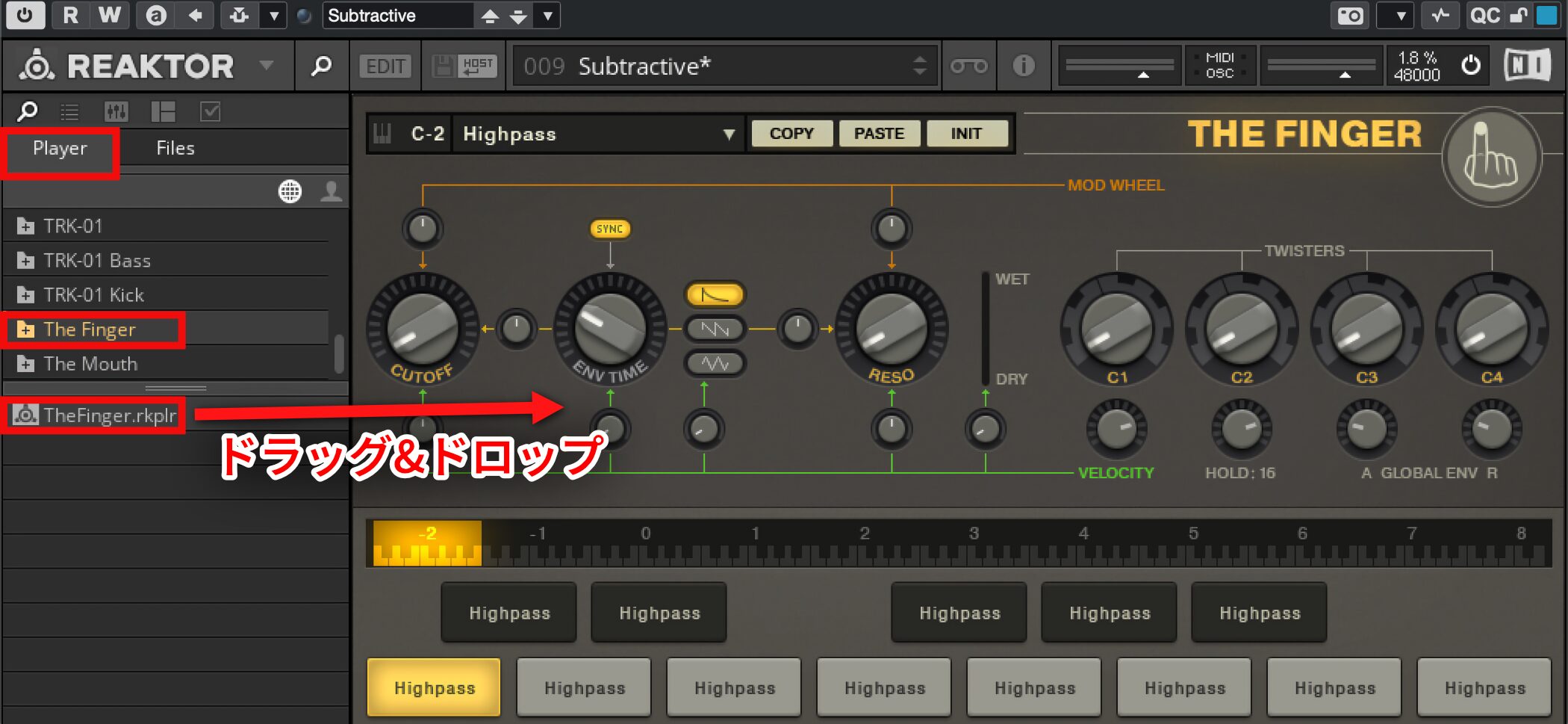Select octave -2 on keyboard strip
This screenshot has height=724, width=1568.
(427, 542)
